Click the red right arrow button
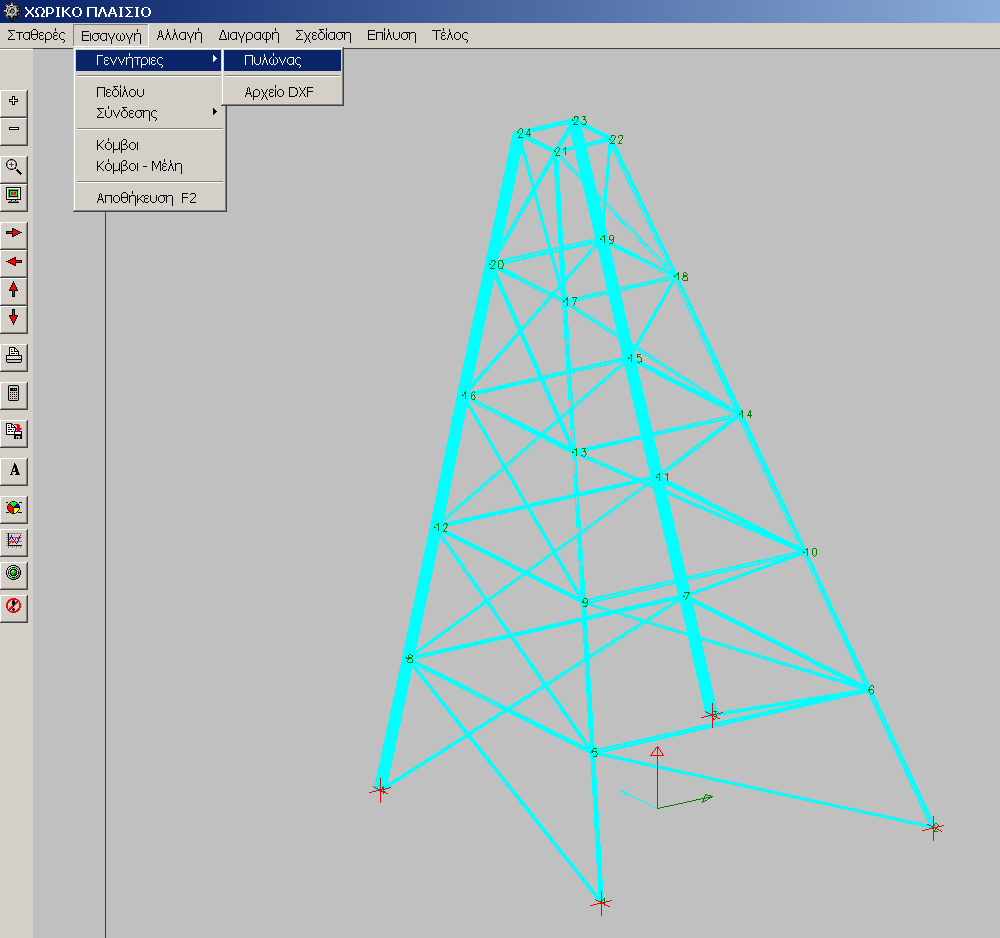The height and width of the screenshot is (938, 1000). (13, 233)
